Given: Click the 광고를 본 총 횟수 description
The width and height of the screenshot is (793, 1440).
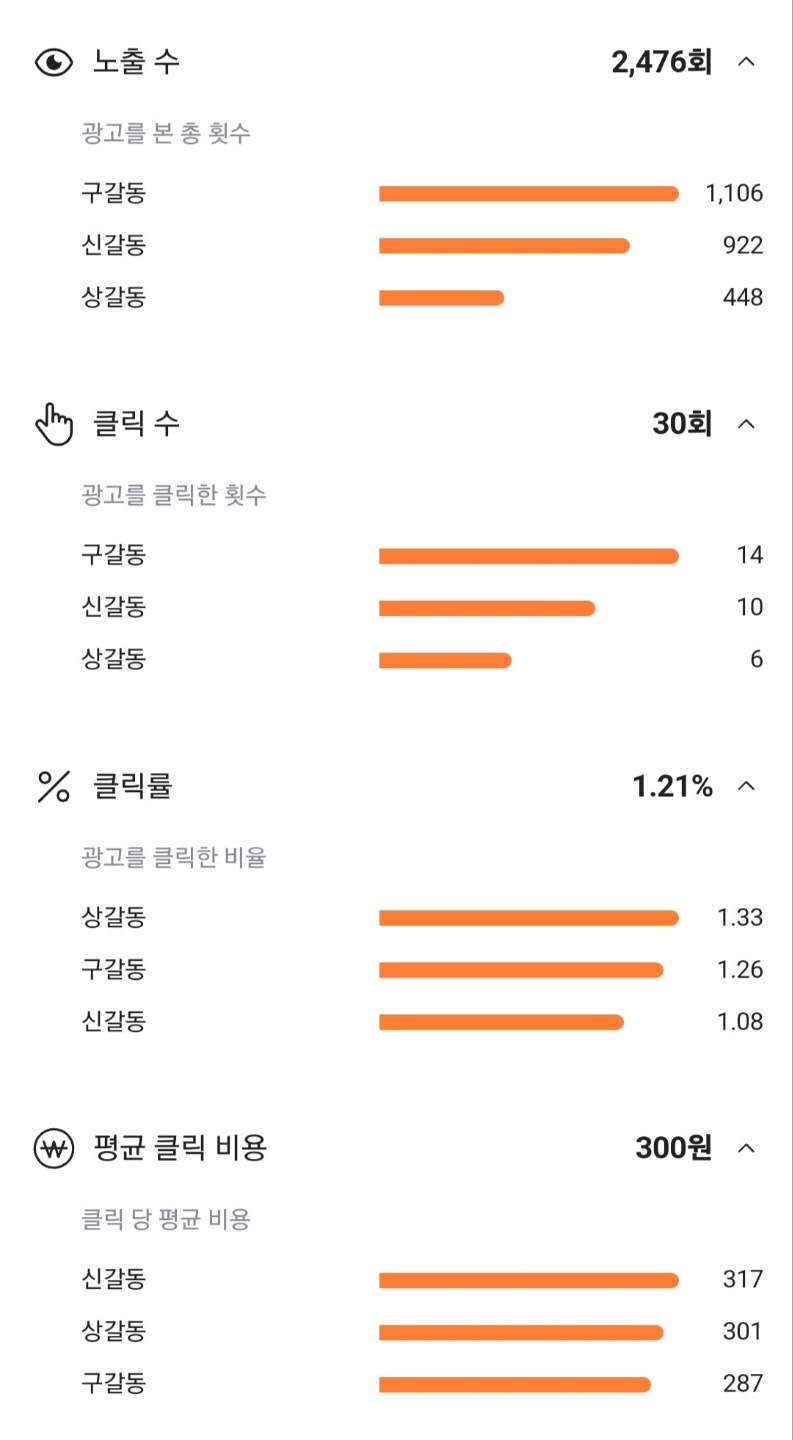Looking at the screenshot, I should 166,133.
